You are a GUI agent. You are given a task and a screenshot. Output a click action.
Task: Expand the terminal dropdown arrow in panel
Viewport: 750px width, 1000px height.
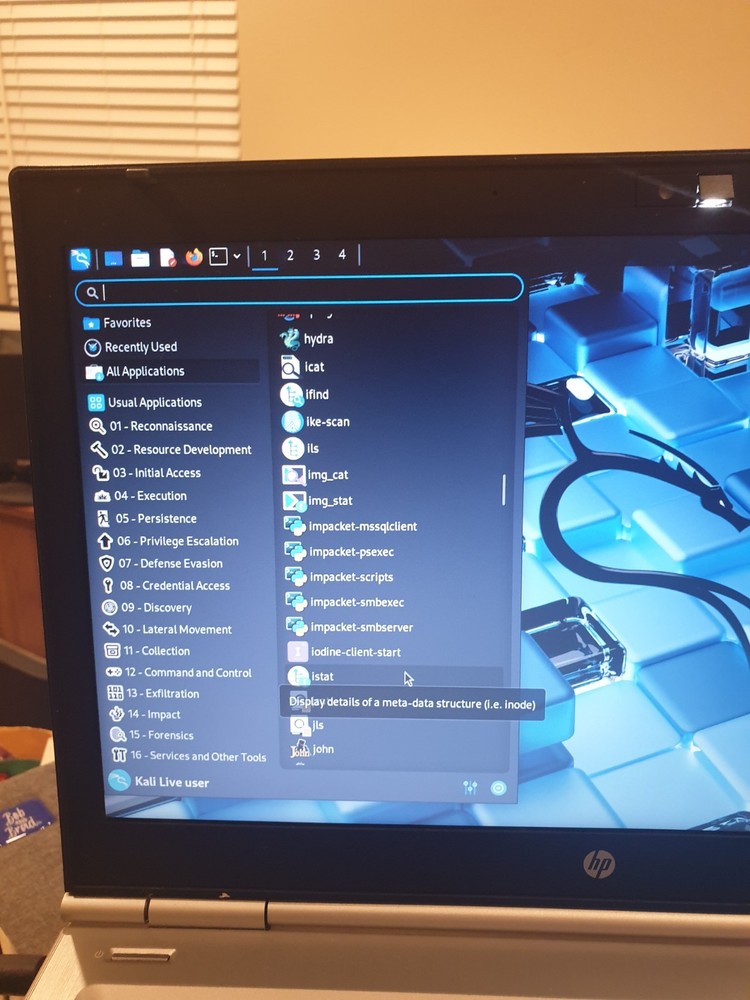[237, 256]
